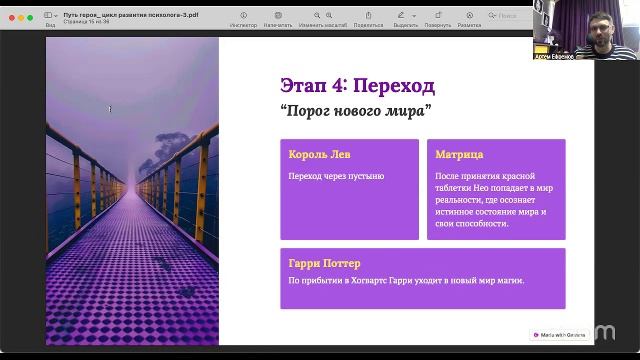Click the Матрица card title
The image size is (640, 360).
[459, 154]
